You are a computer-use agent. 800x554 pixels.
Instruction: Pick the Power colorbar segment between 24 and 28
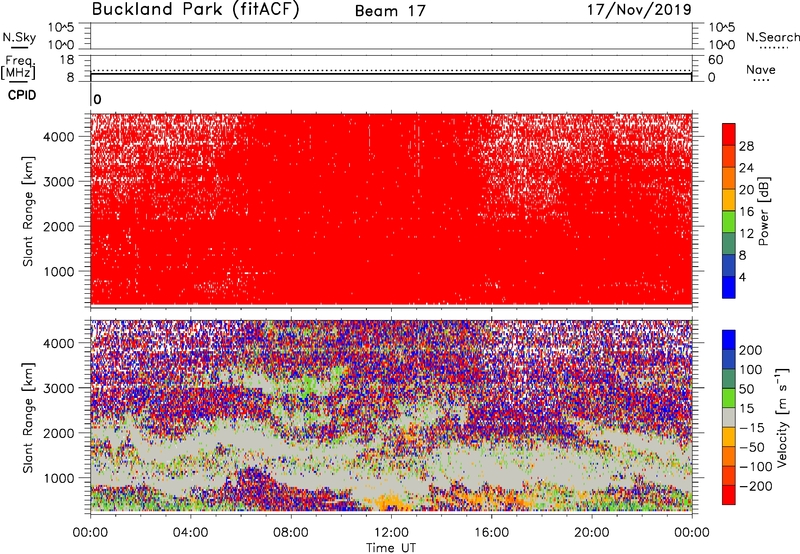click(x=729, y=156)
